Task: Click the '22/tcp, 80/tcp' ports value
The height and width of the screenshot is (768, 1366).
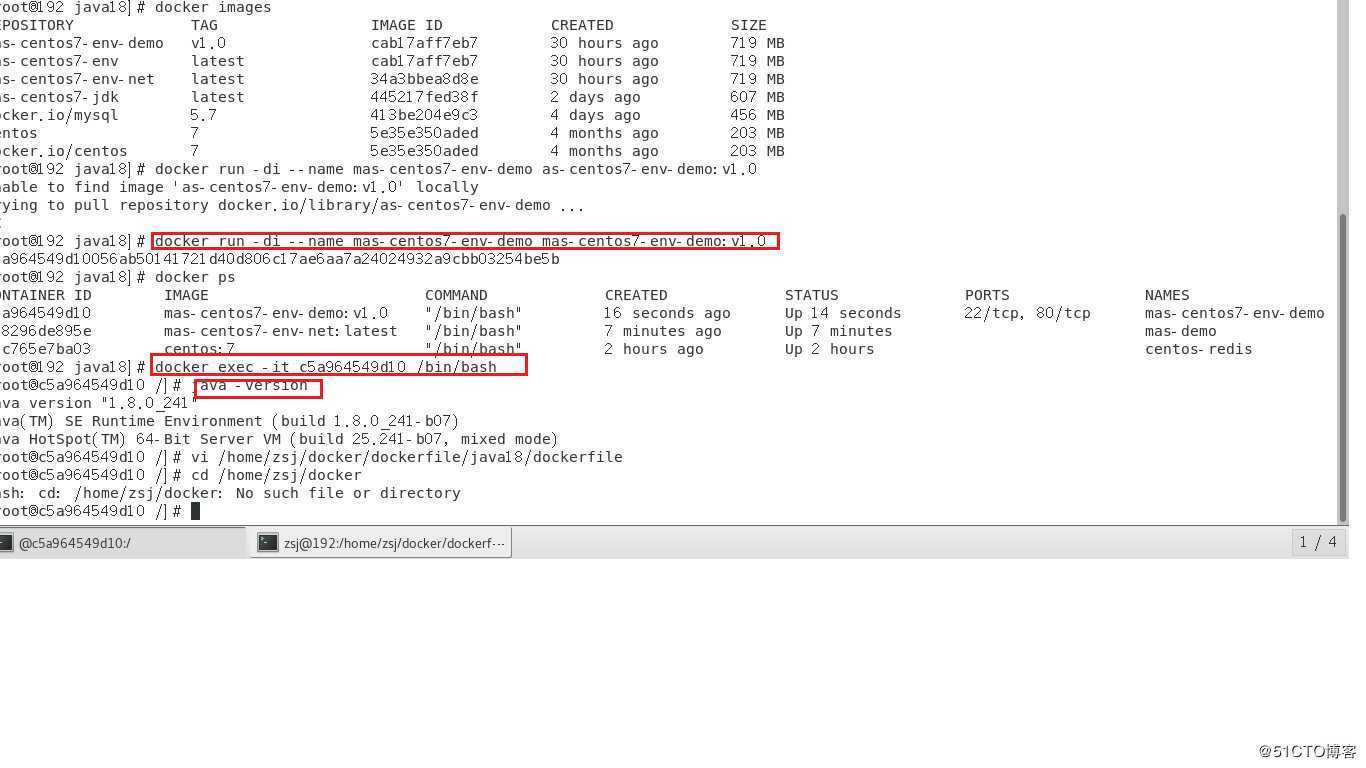Action: [x=1028, y=313]
